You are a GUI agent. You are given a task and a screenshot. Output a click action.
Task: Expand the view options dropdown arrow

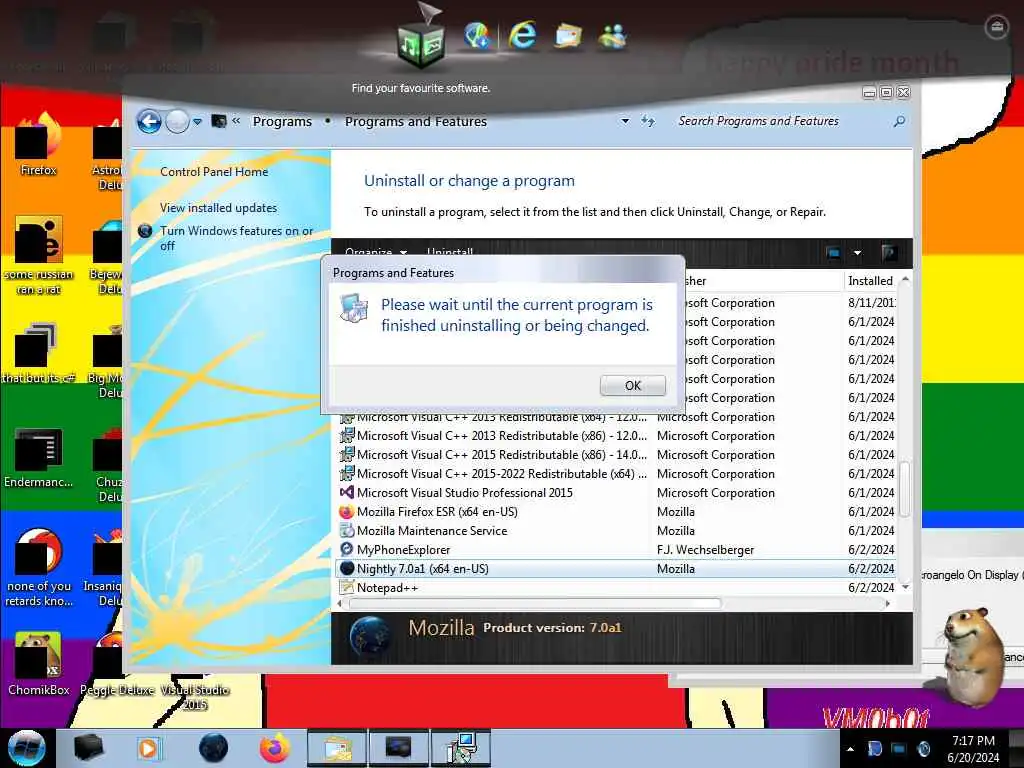857,253
